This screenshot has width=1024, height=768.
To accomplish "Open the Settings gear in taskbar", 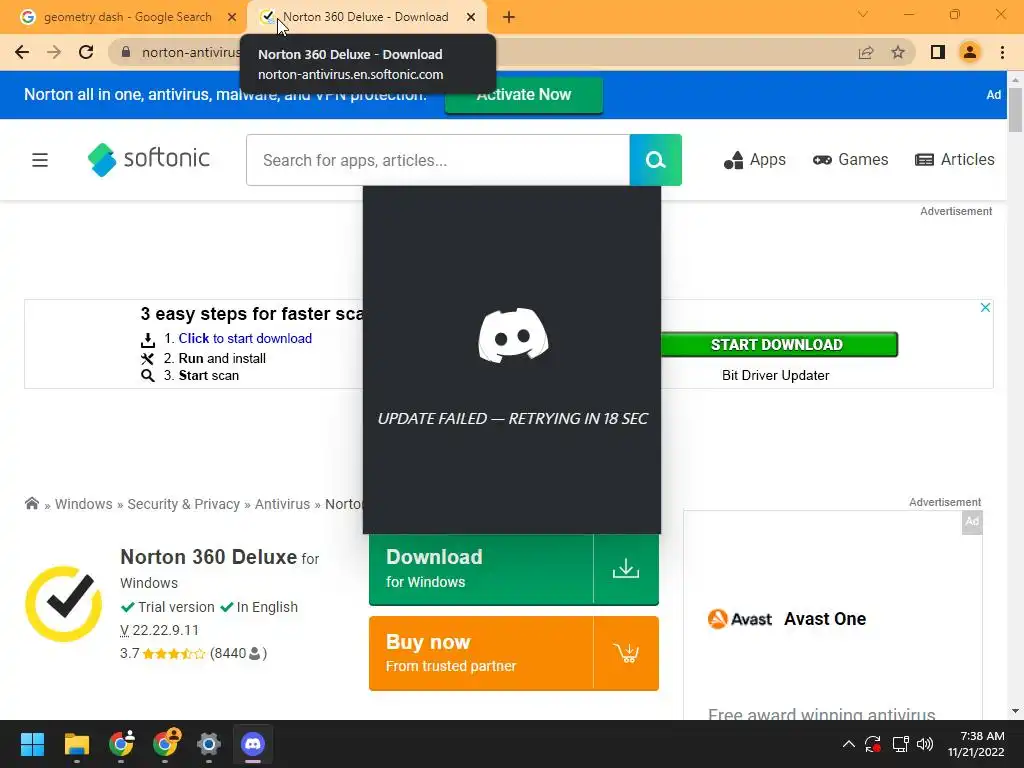I will (x=208, y=744).
